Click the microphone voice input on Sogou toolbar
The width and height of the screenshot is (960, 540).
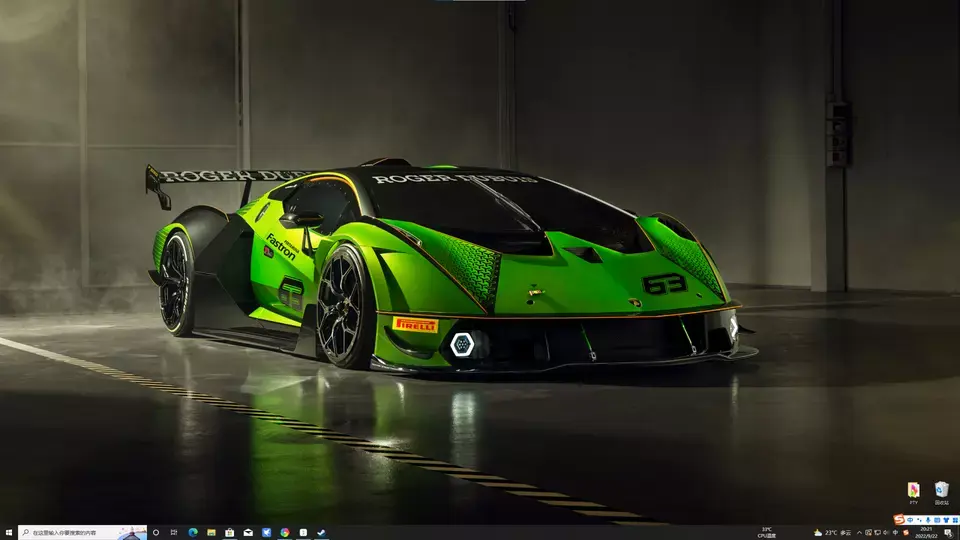(928, 520)
